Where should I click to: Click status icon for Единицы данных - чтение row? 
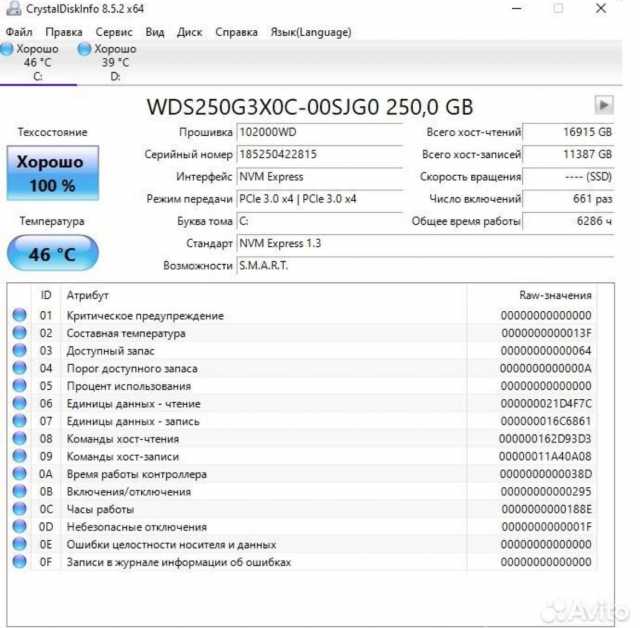[19, 403]
